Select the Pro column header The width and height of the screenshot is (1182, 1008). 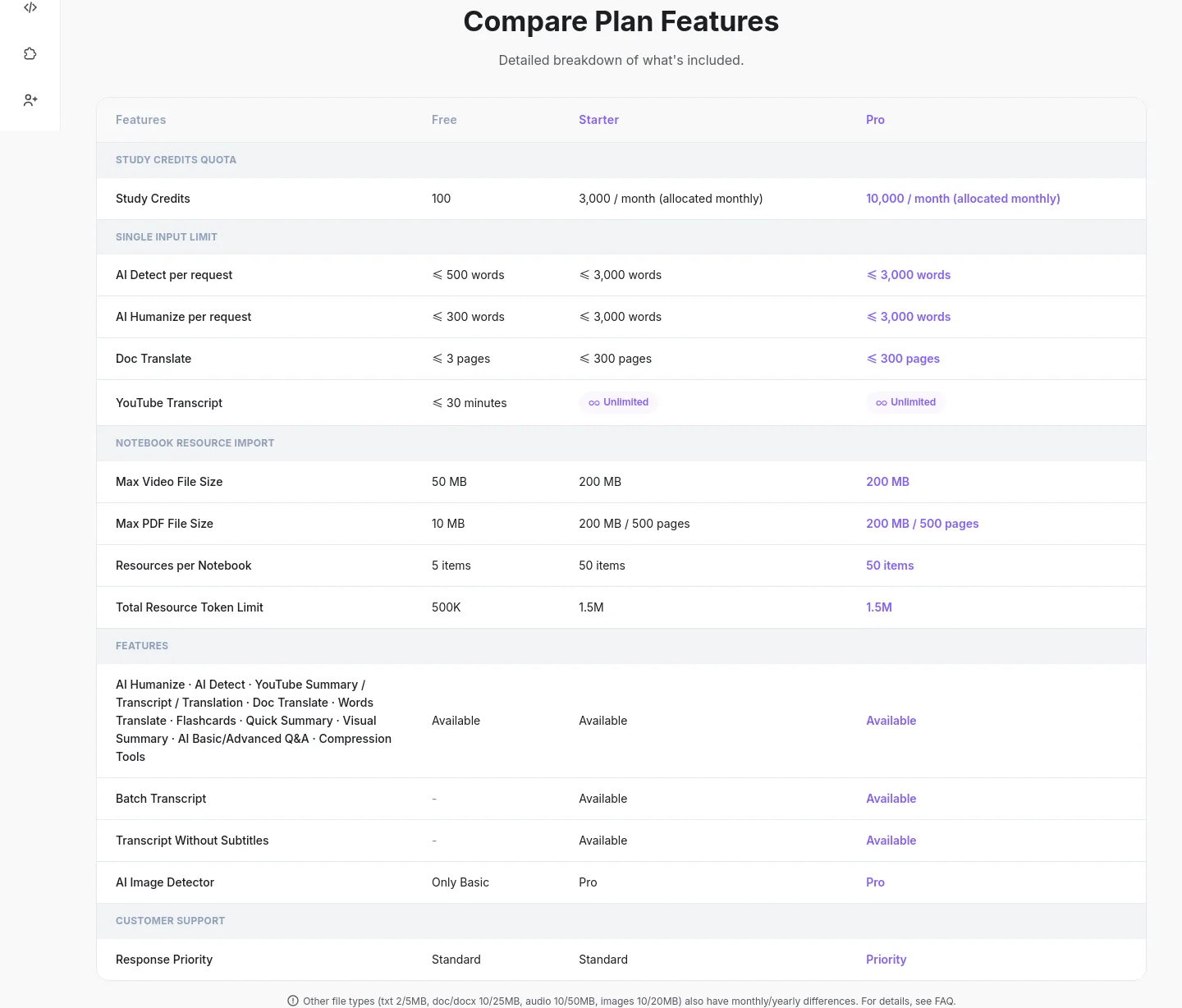[875, 120]
